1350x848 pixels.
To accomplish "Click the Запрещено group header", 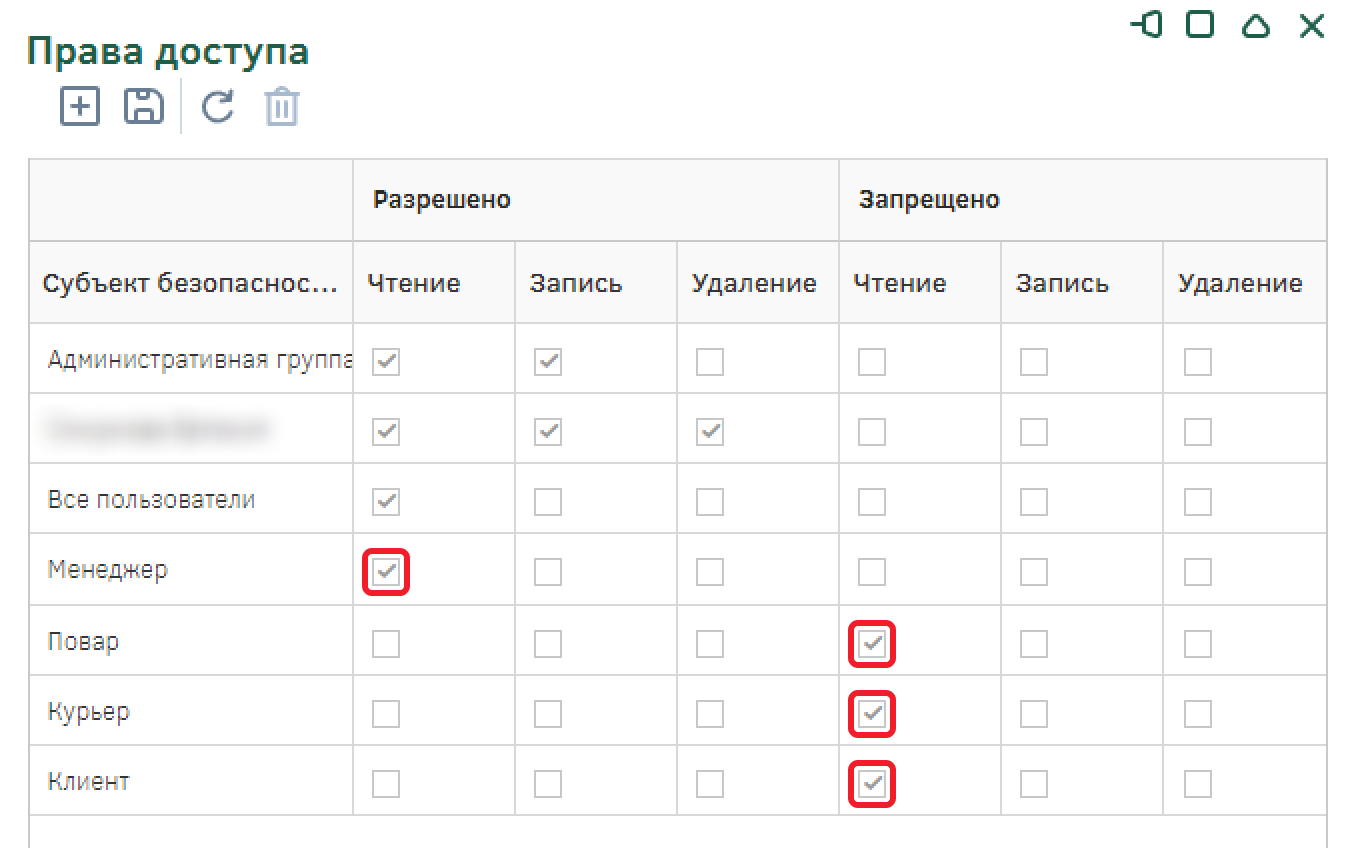I will click(x=929, y=200).
